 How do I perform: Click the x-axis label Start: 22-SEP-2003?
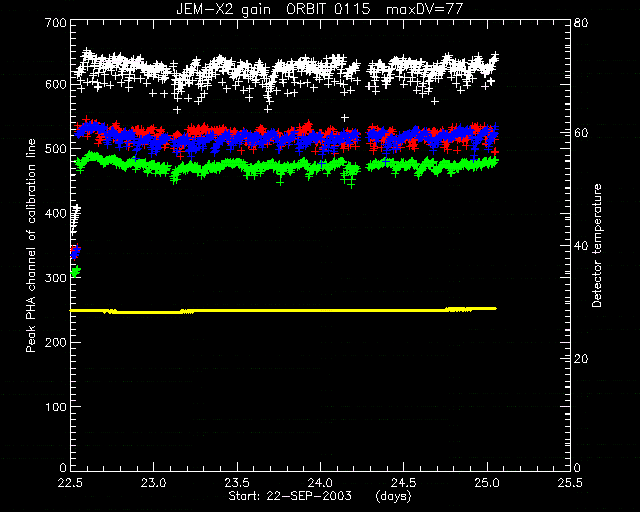click(290, 496)
